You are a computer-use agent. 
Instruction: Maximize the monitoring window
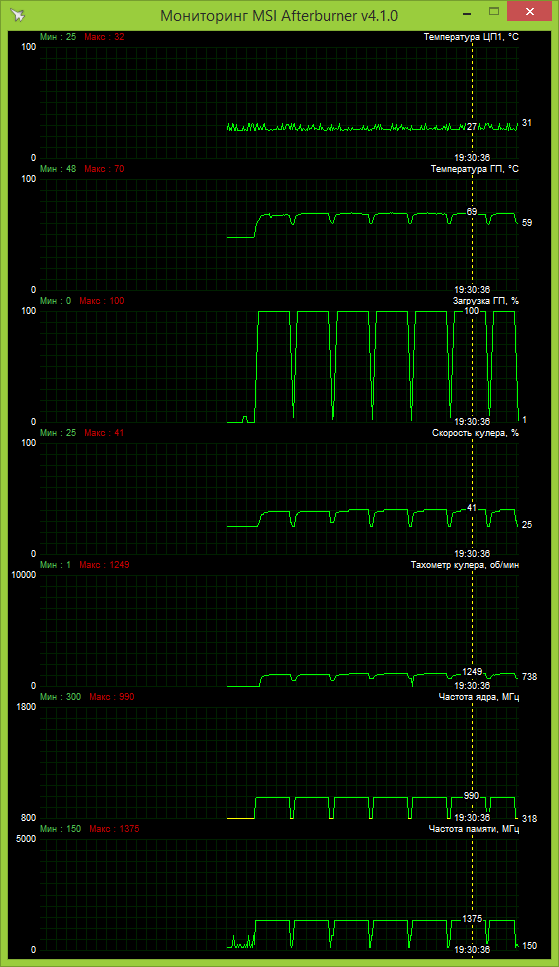494,12
